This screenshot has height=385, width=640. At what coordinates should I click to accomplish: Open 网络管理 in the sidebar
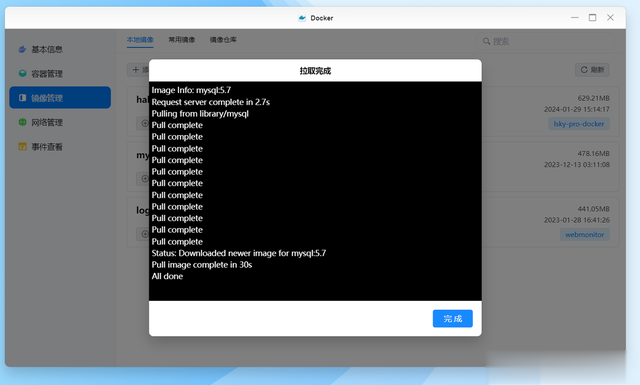60,122
